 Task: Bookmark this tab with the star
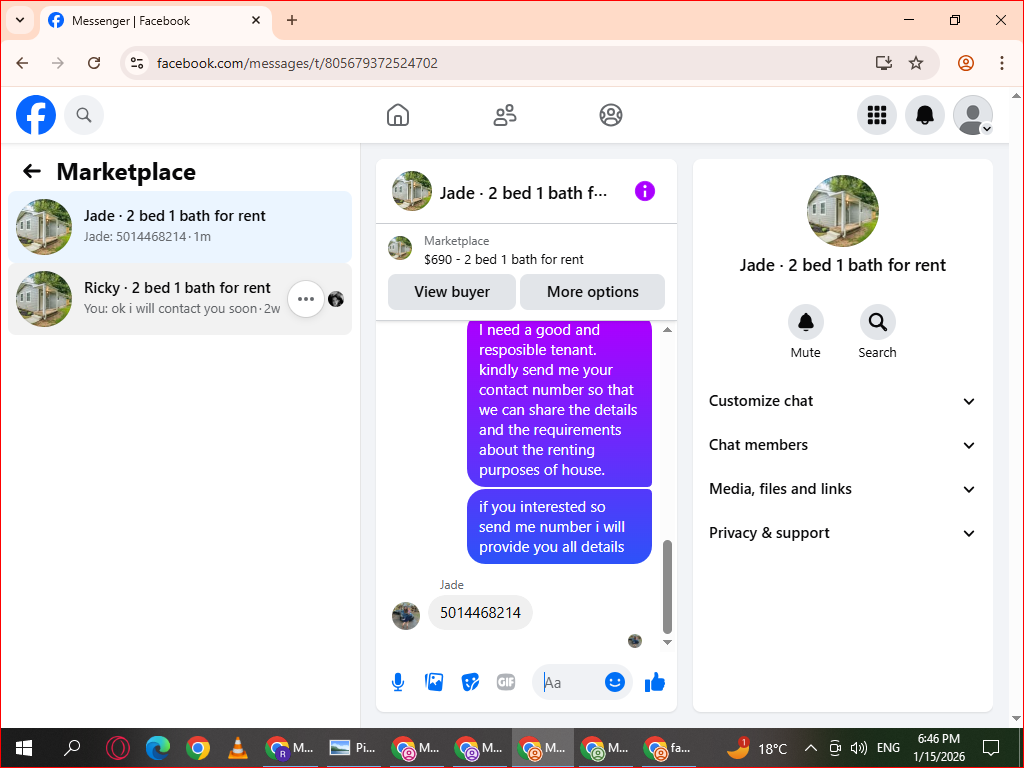(916, 63)
